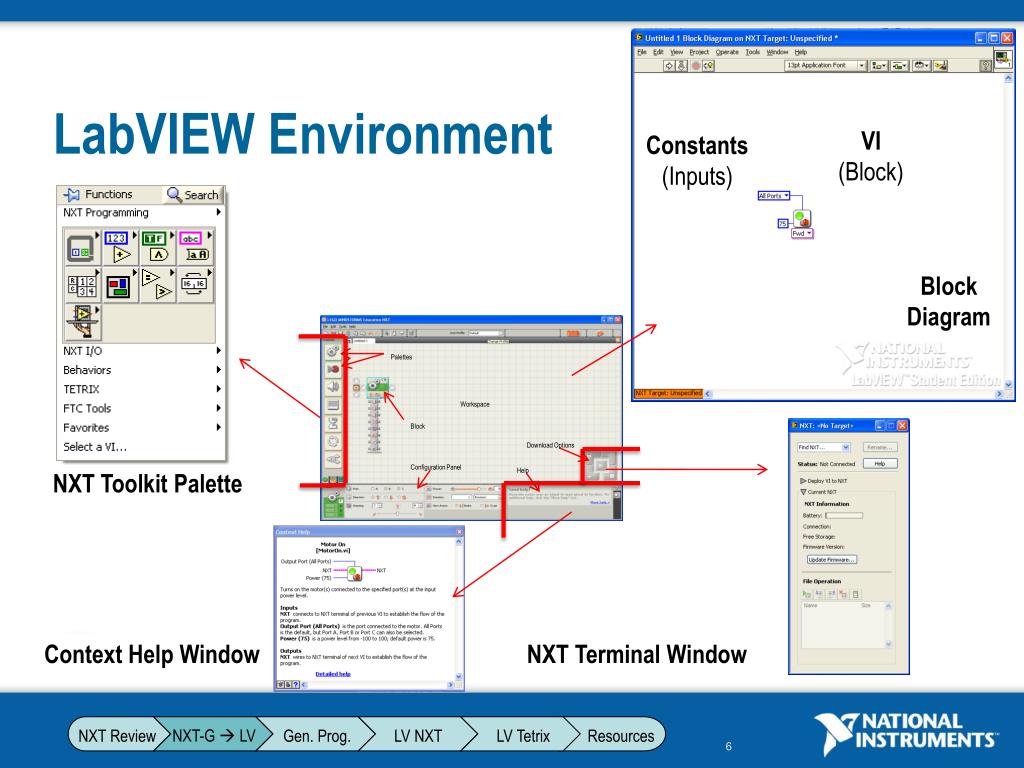Open the View menu in Block Diagram
1024x768 pixels.
(x=677, y=52)
